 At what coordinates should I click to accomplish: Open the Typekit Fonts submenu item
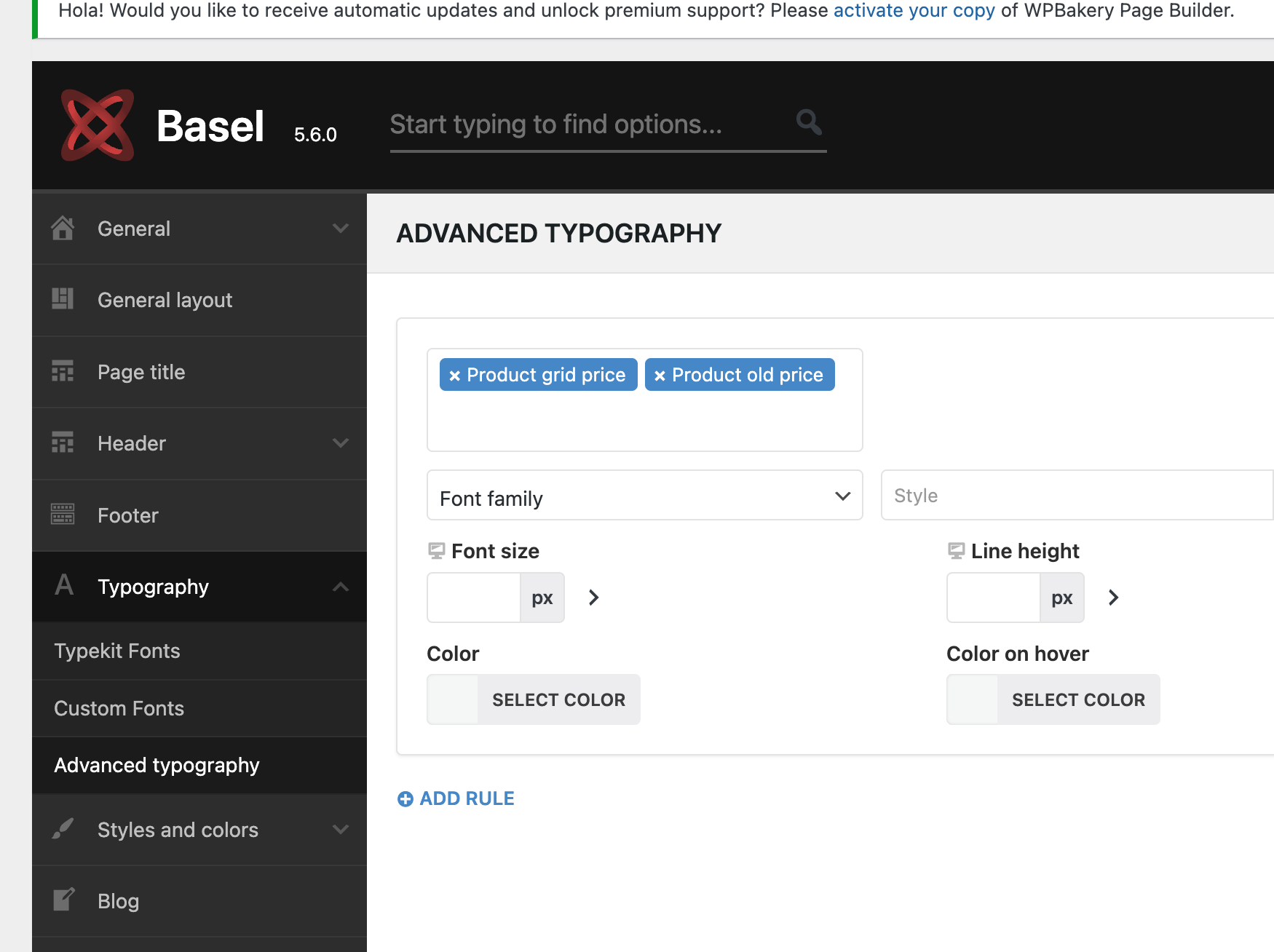coord(117,651)
